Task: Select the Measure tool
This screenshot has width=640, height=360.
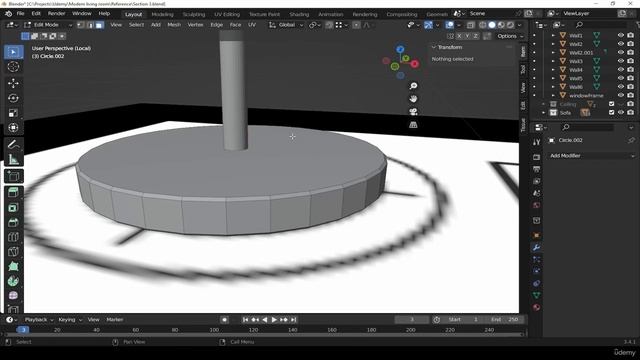Action: [x=13, y=160]
